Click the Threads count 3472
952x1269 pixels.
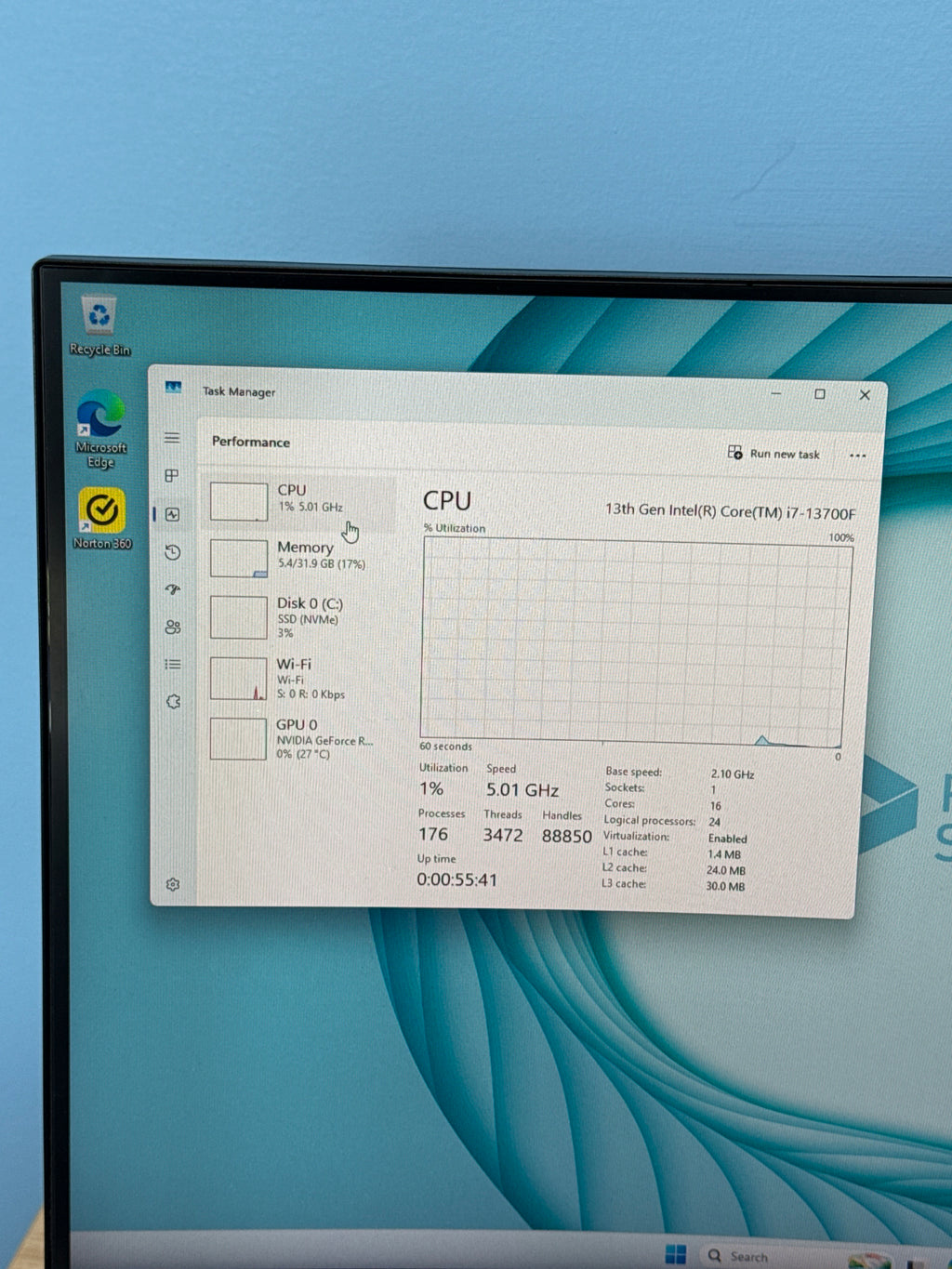click(x=503, y=836)
